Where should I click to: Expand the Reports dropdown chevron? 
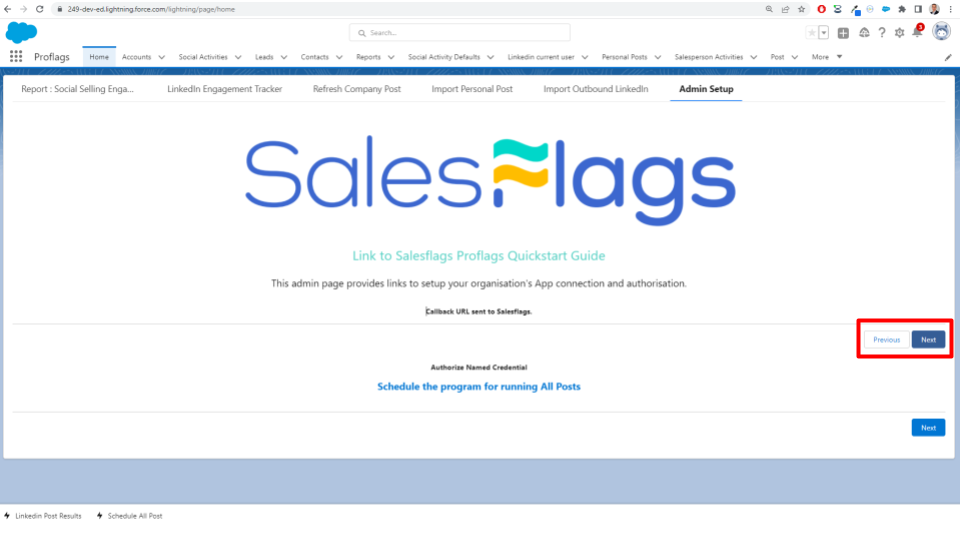pos(391,57)
